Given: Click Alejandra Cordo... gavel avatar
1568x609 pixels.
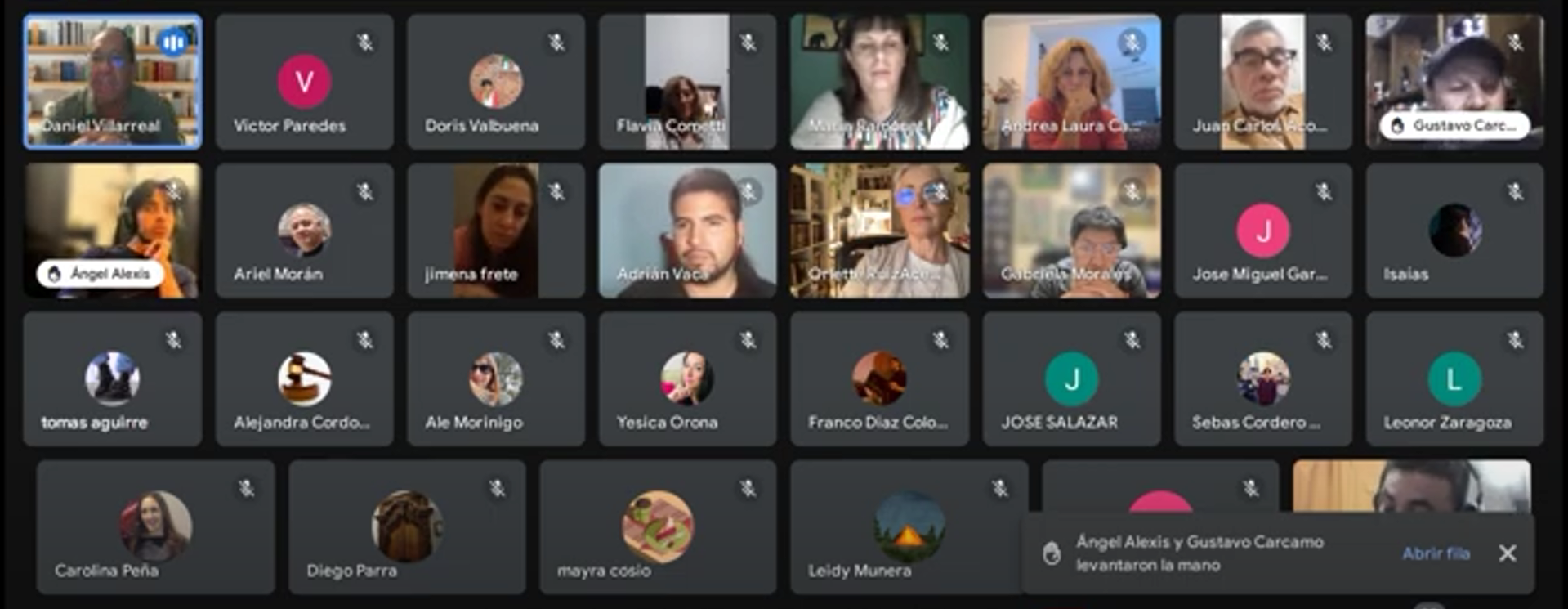Looking at the screenshot, I should (x=304, y=378).
